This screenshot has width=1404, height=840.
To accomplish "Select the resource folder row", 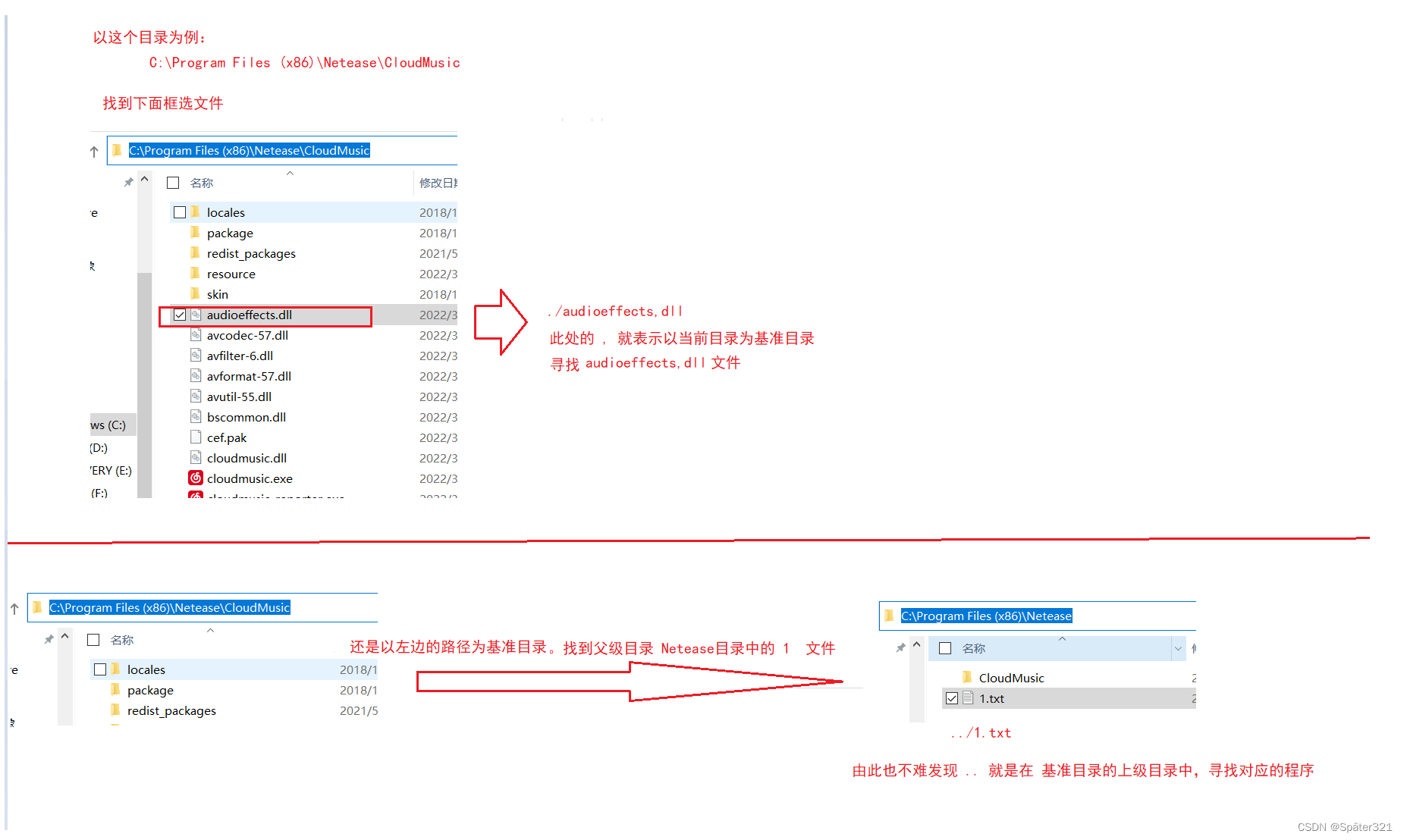I will pos(231,274).
